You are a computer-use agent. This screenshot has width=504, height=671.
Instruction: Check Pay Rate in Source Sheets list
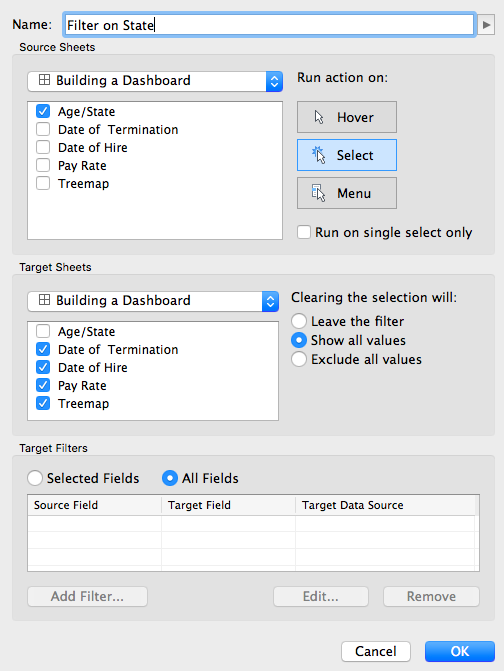tap(43, 165)
